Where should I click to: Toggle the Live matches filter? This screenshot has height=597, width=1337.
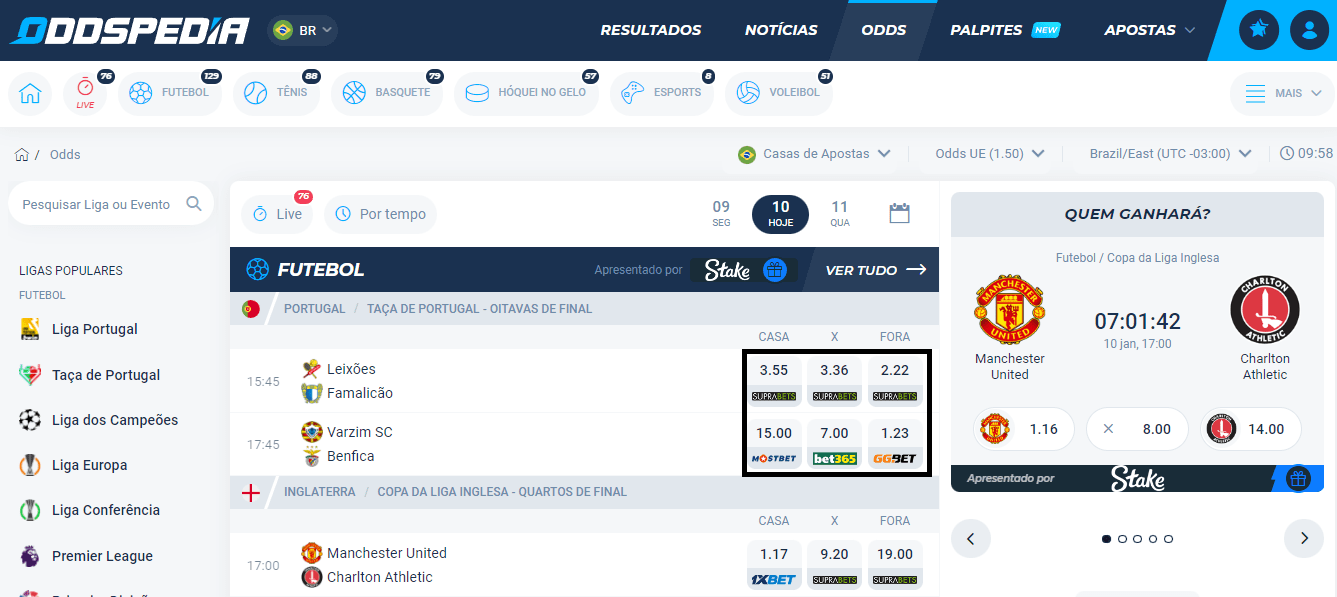pyautogui.click(x=277, y=214)
